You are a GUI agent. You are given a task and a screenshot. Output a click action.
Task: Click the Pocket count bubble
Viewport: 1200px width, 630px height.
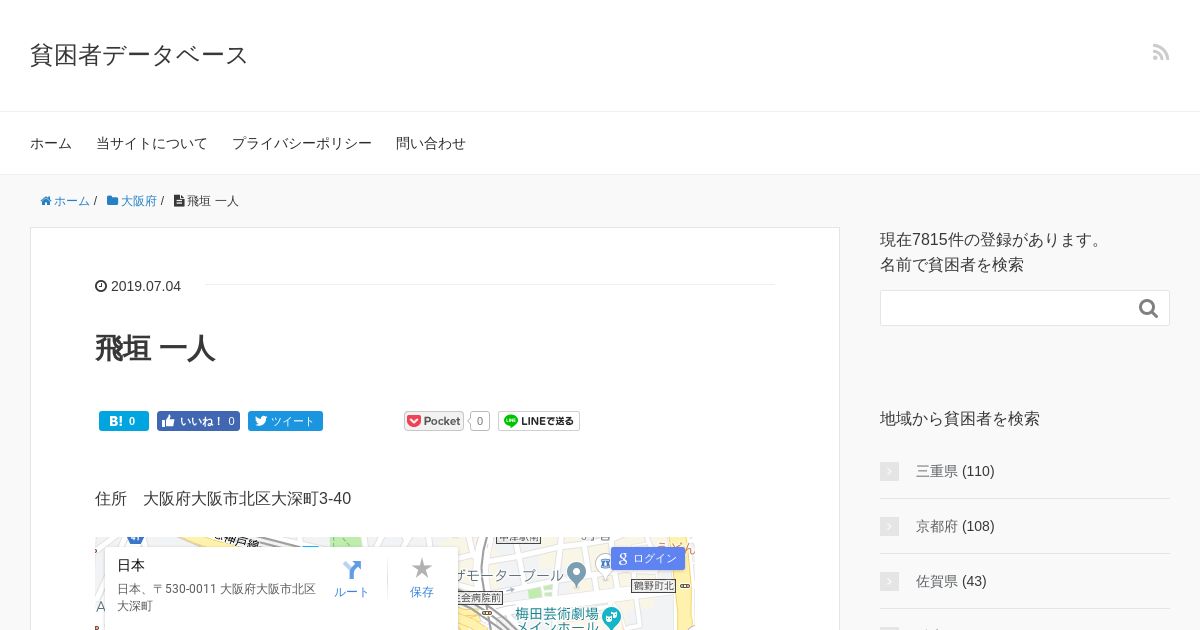480,421
